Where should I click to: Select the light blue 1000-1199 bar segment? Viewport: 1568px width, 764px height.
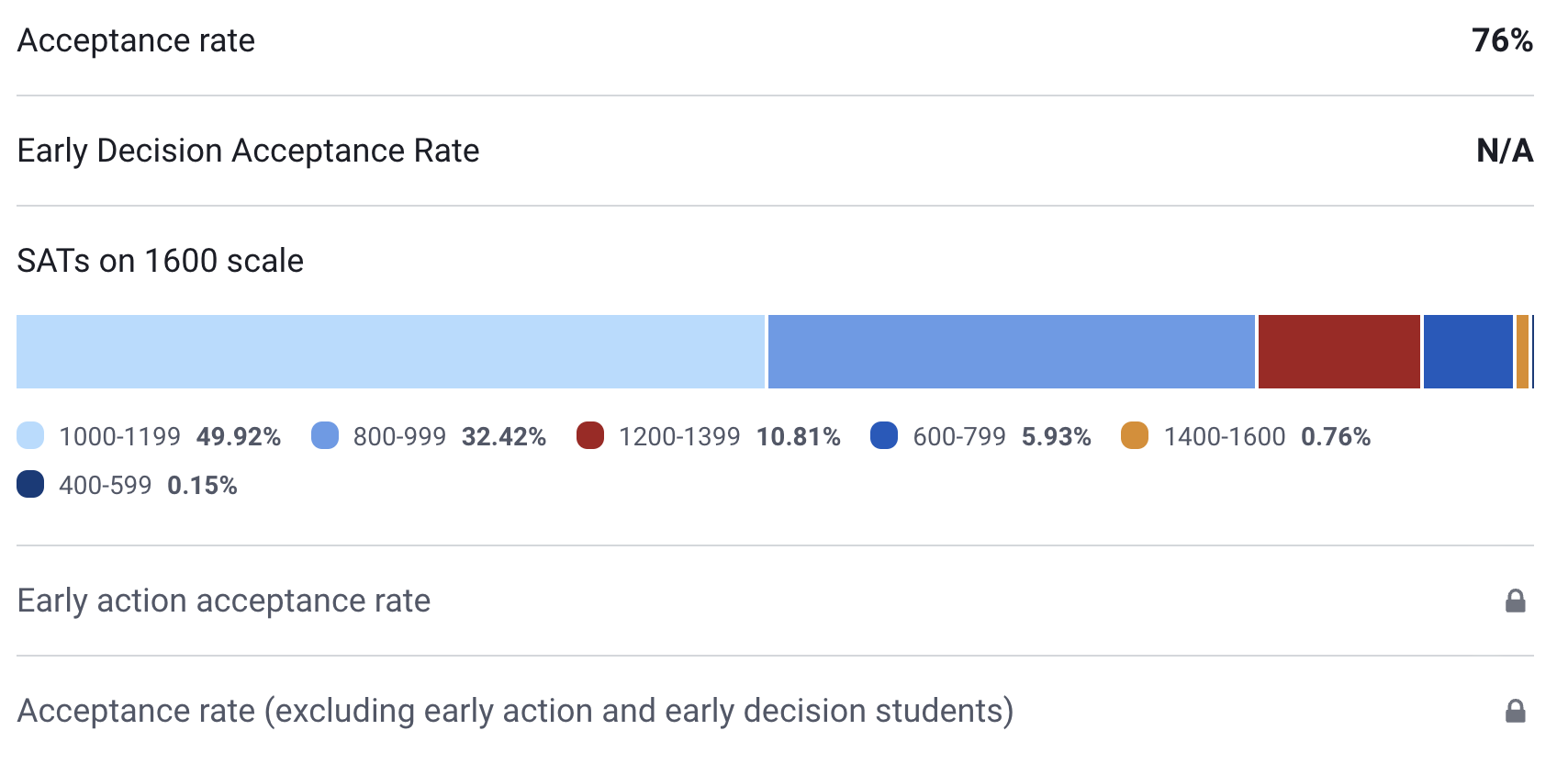pos(390,352)
